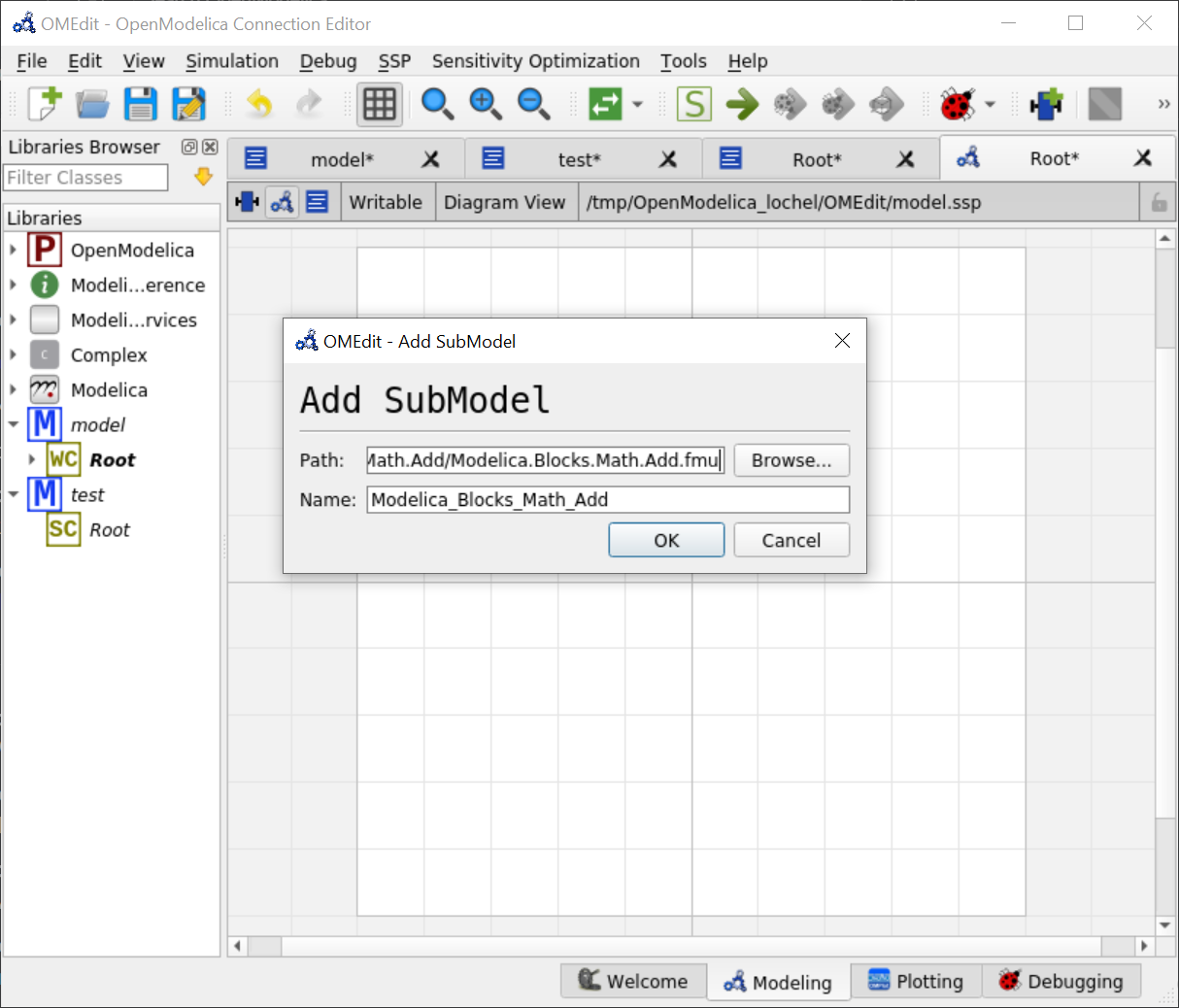Switch to Diagram View in editor bar
Image resolution: width=1179 pixels, height=1008 pixels.
coord(282,202)
